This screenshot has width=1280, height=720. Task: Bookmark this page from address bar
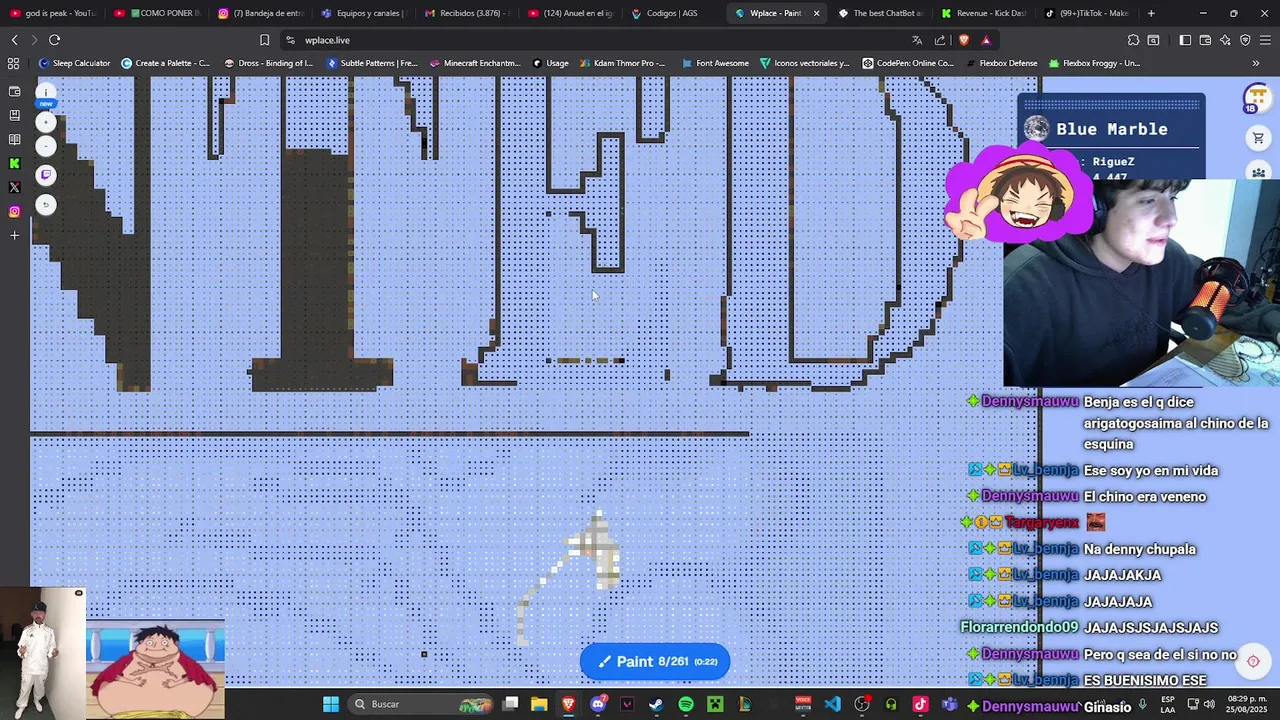coord(264,40)
